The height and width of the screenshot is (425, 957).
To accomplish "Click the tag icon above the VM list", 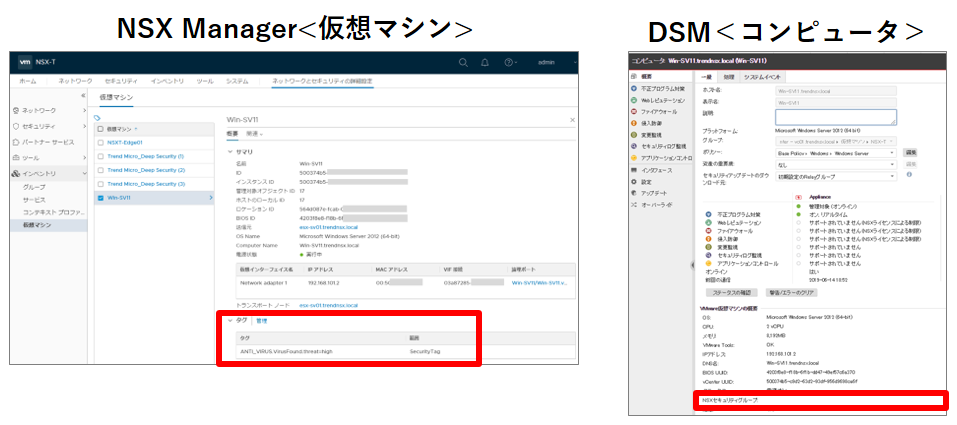I will click(98, 117).
